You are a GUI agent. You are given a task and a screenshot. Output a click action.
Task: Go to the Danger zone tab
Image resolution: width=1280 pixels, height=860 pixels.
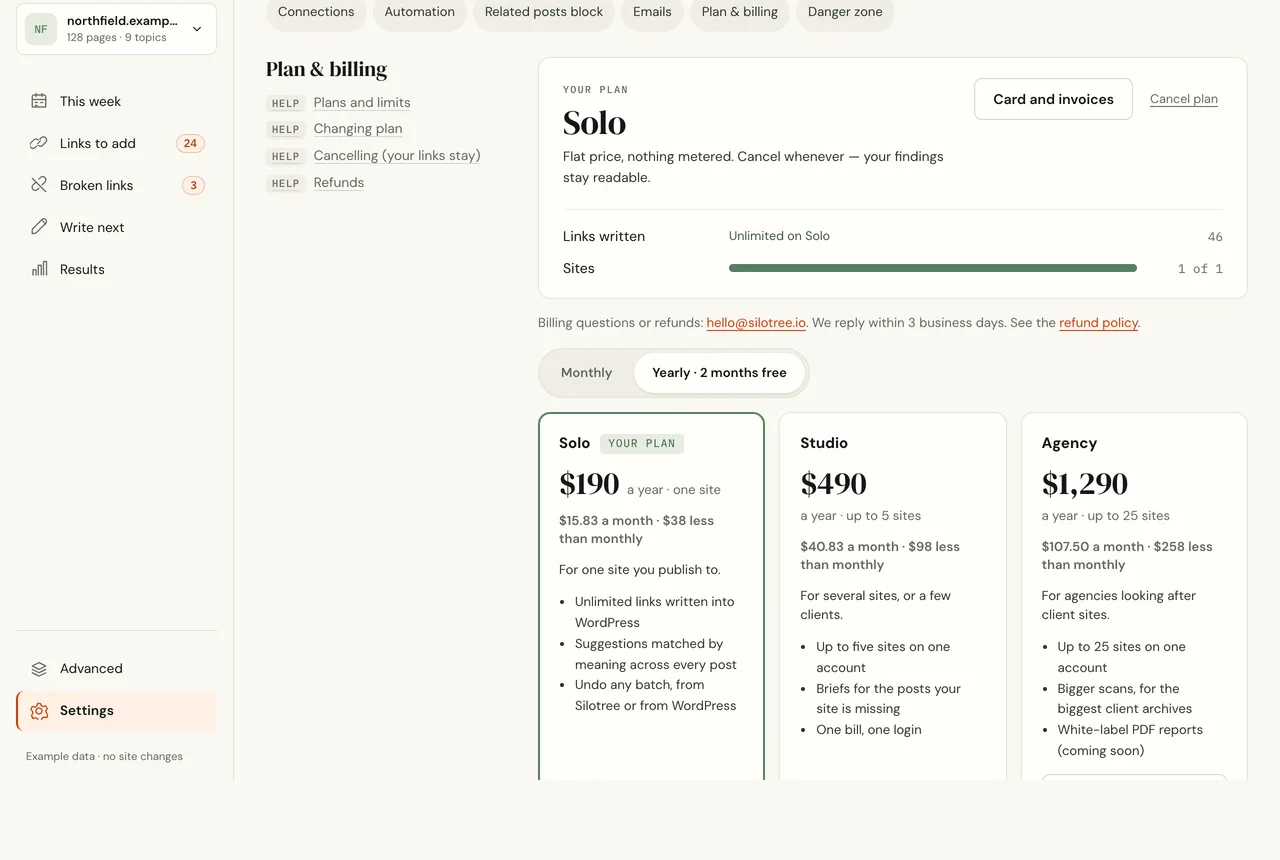[845, 12]
